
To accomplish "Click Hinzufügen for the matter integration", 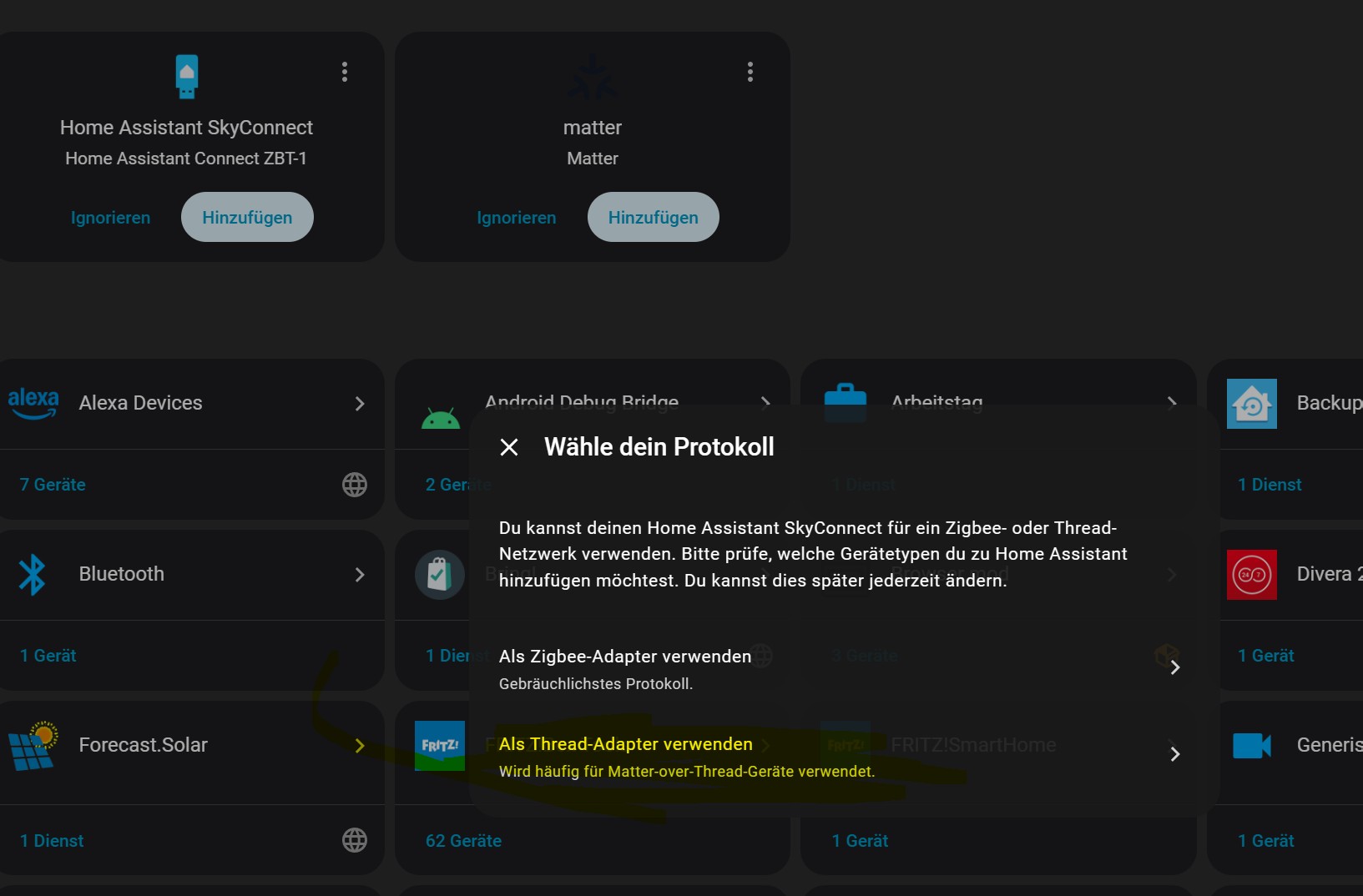I will pyautogui.click(x=653, y=217).
